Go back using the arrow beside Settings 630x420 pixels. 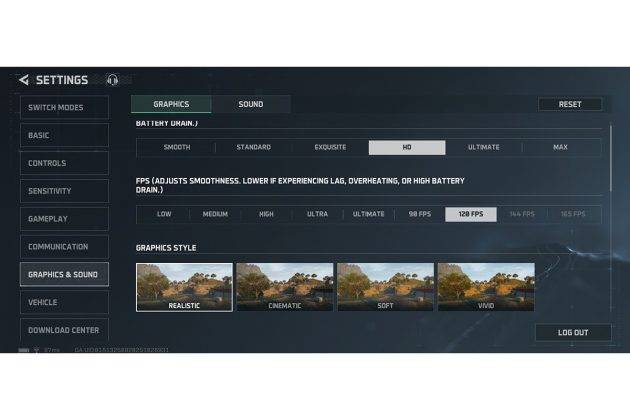point(24,80)
